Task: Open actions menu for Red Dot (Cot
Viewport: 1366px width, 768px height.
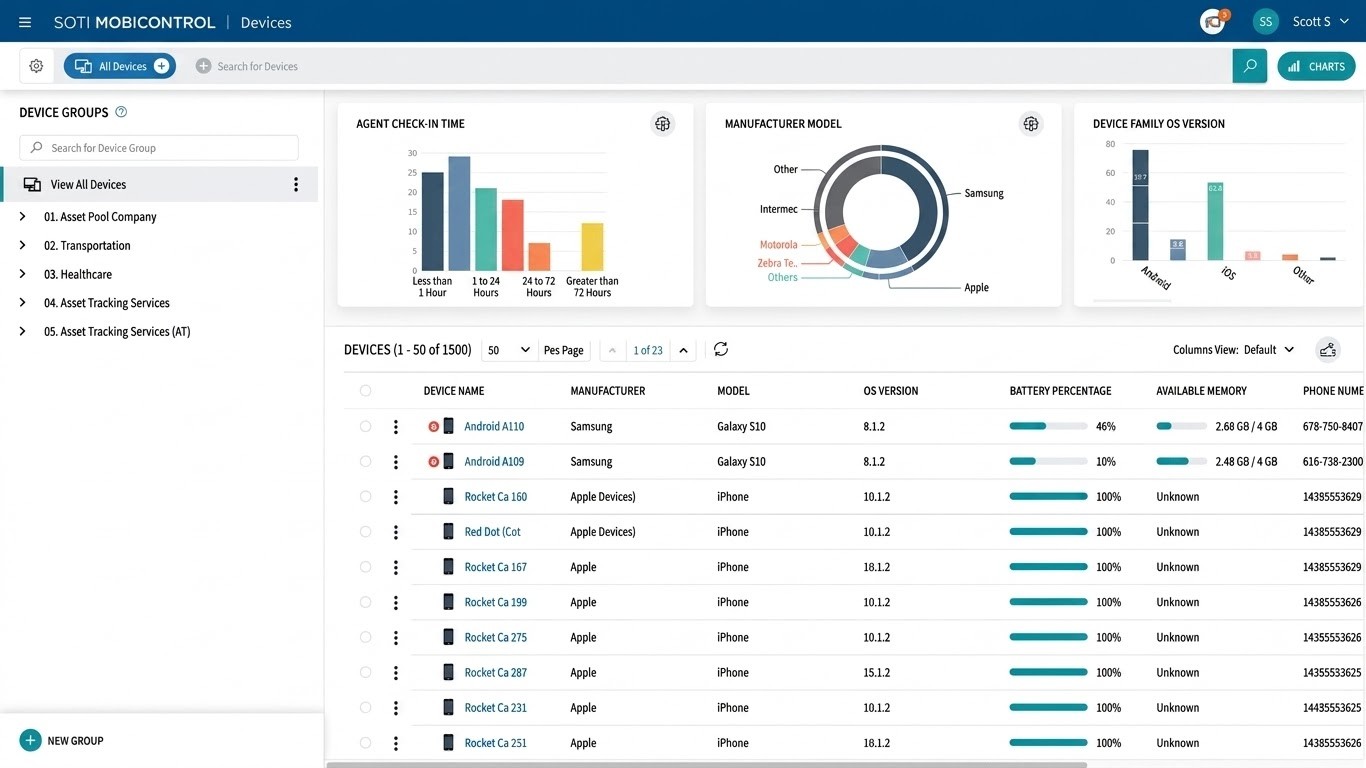Action: [x=396, y=532]
